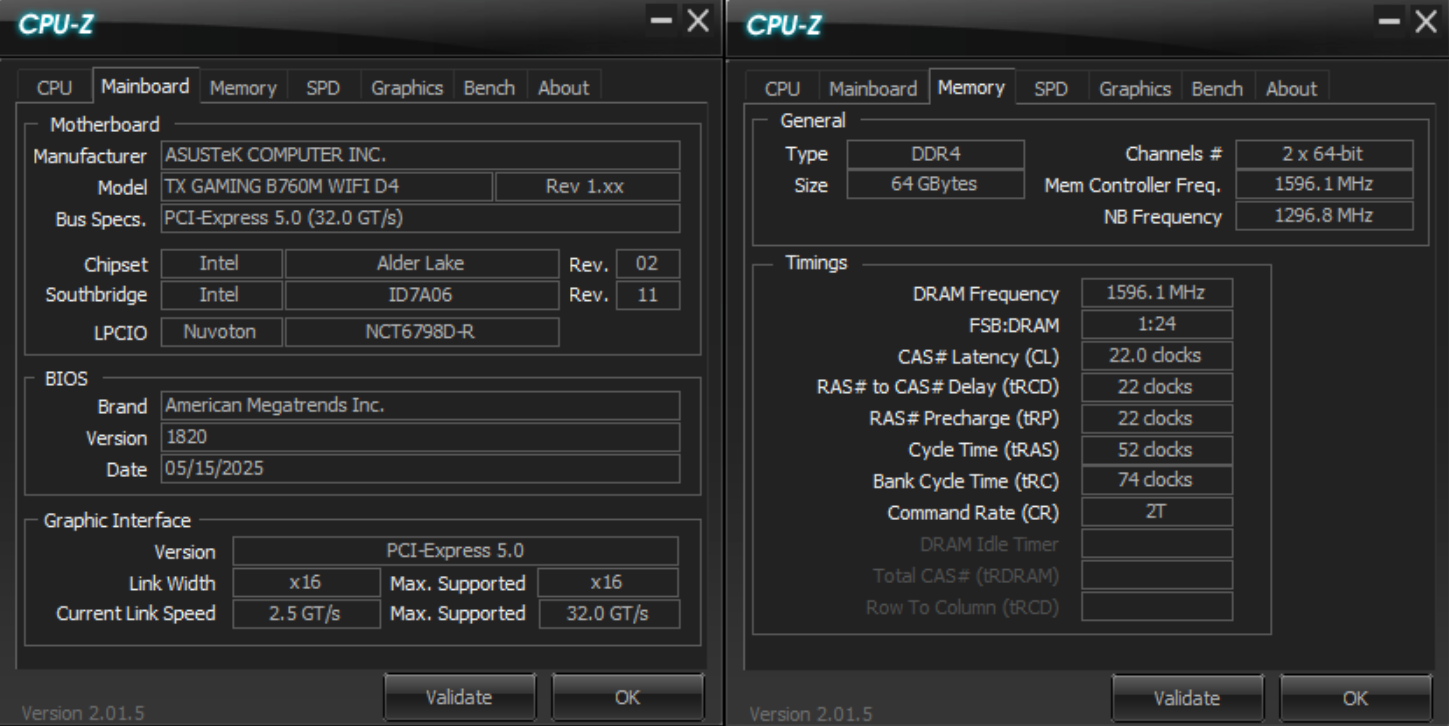The width and height of the screenshot is (1449, 726).
Task: Close the CPU-Z window showing Memory timings
Action: click(1424, 21)
